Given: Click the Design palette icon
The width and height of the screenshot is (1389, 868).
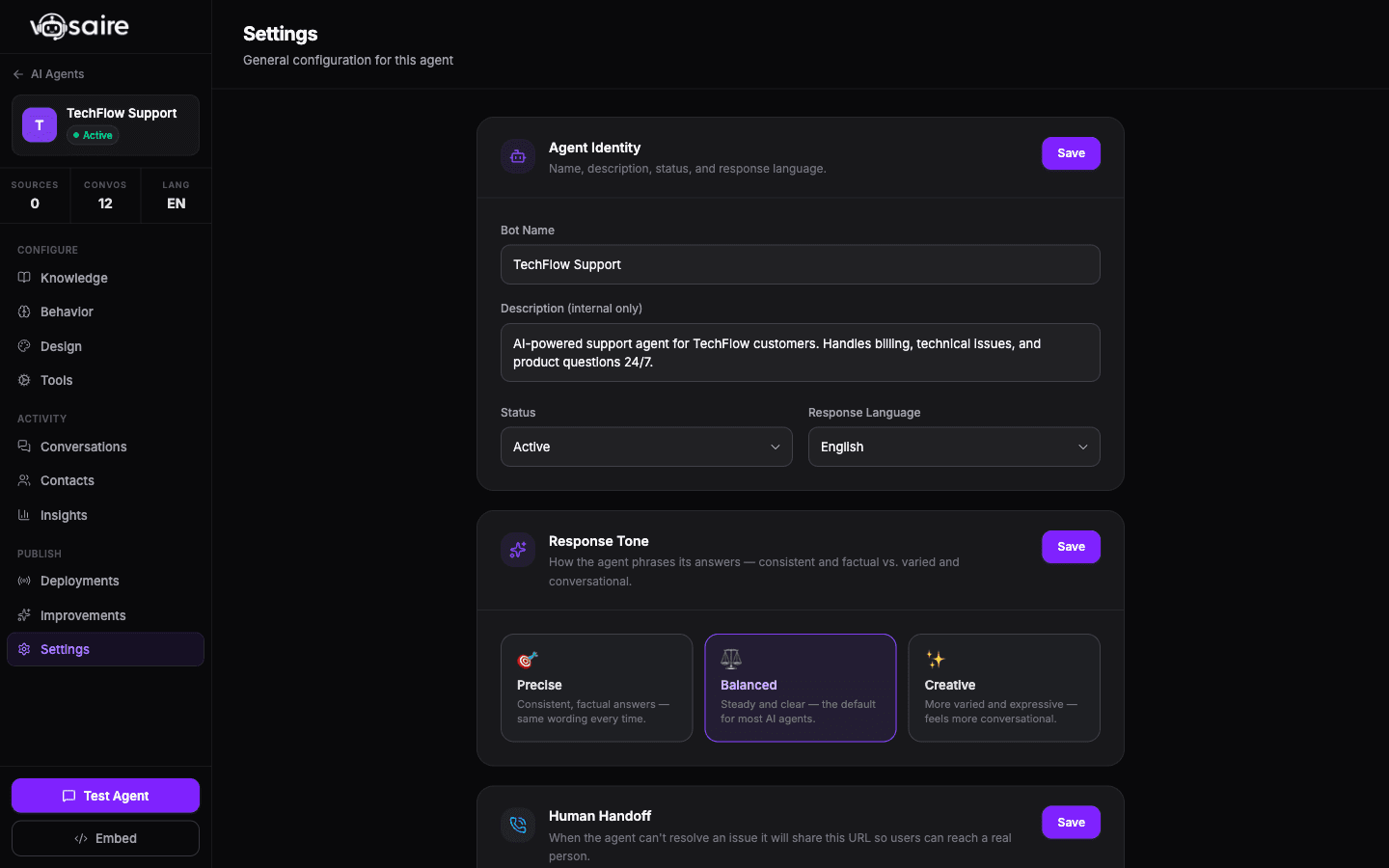Looking at the screenshot, I should click(x=24, y=346).
